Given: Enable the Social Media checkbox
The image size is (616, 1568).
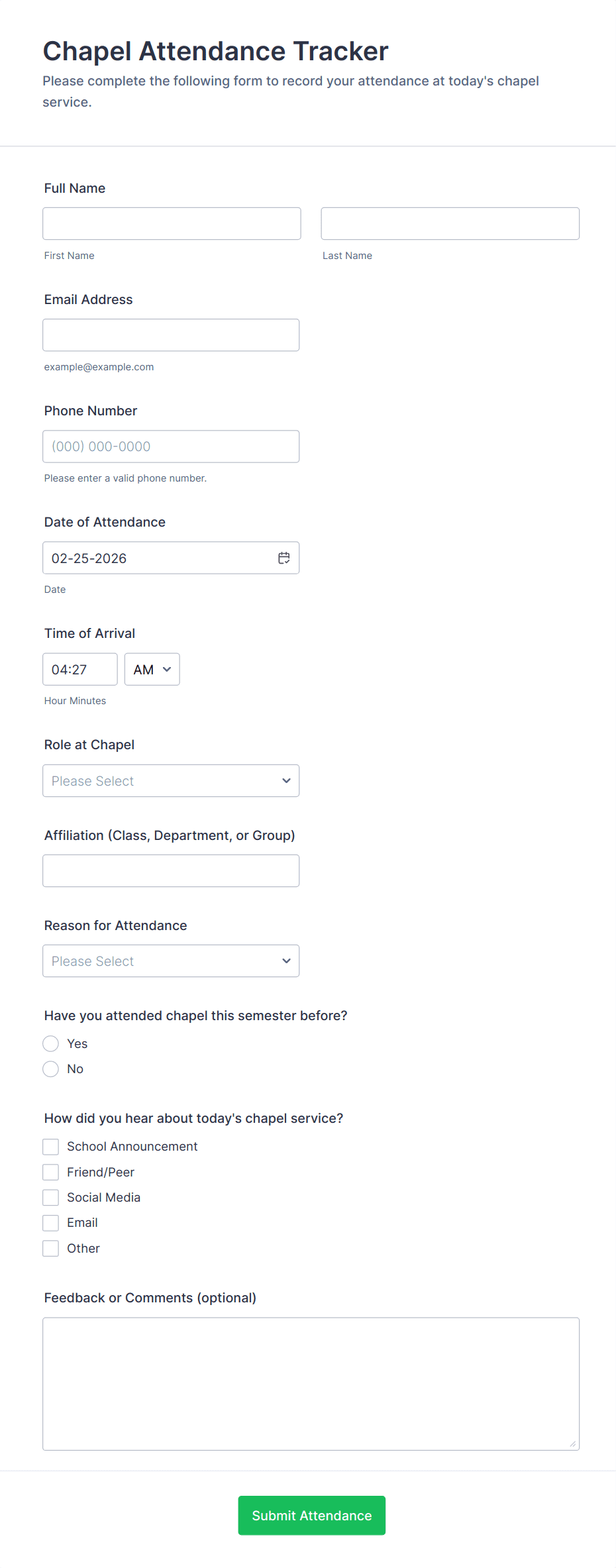Looking at the screenshot, I should pos(51,1198).
